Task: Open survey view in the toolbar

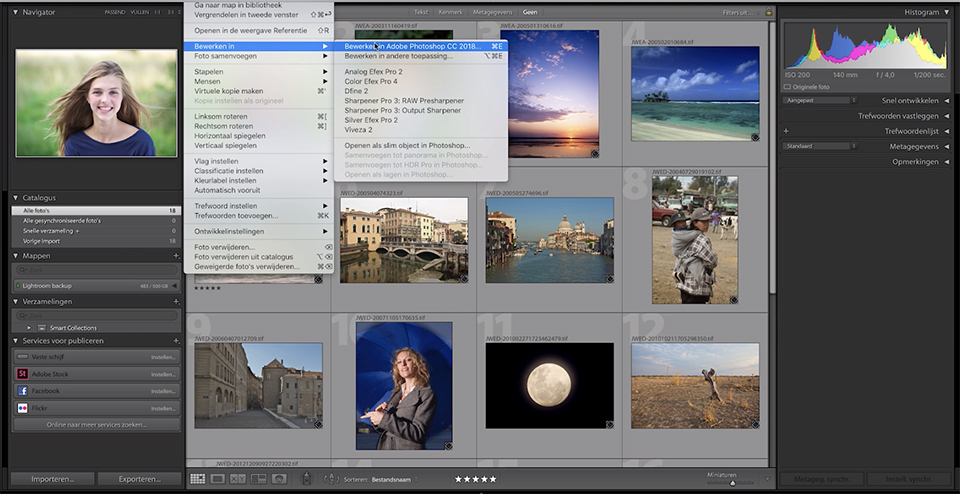Action: [258, 479]
